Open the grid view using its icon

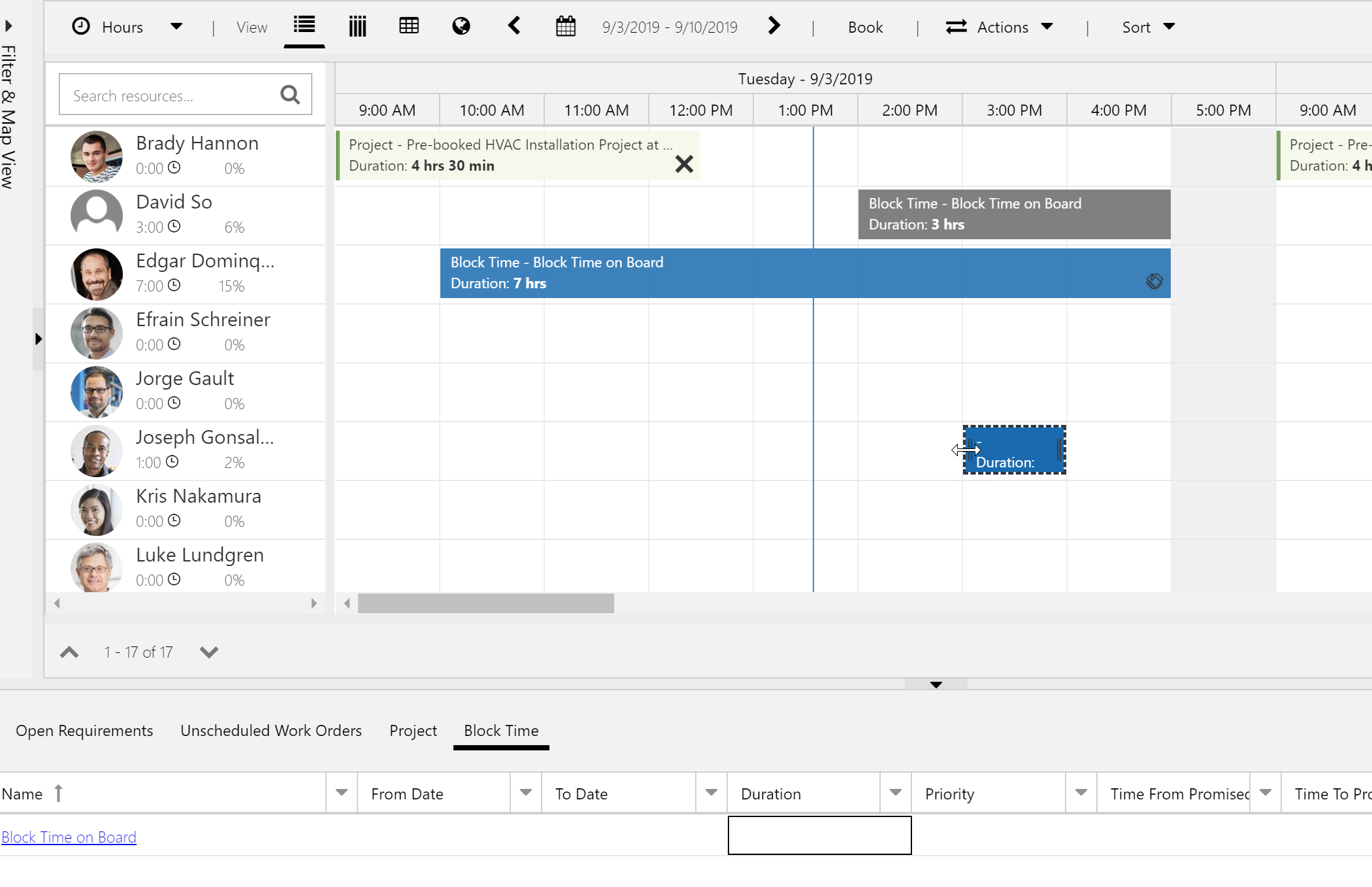tap(409, 26)
